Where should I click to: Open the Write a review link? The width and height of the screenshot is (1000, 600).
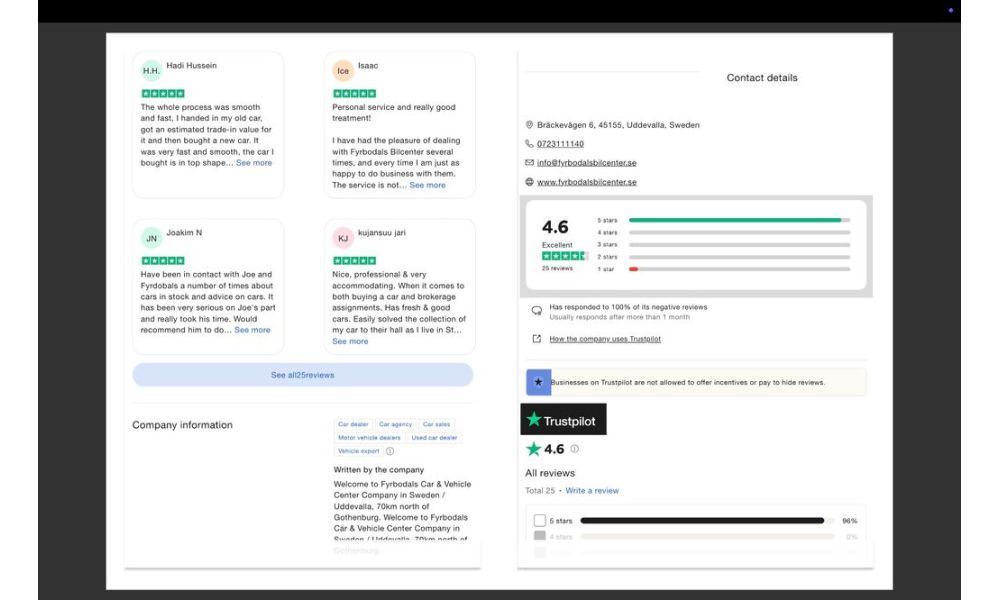pos(592,491)
